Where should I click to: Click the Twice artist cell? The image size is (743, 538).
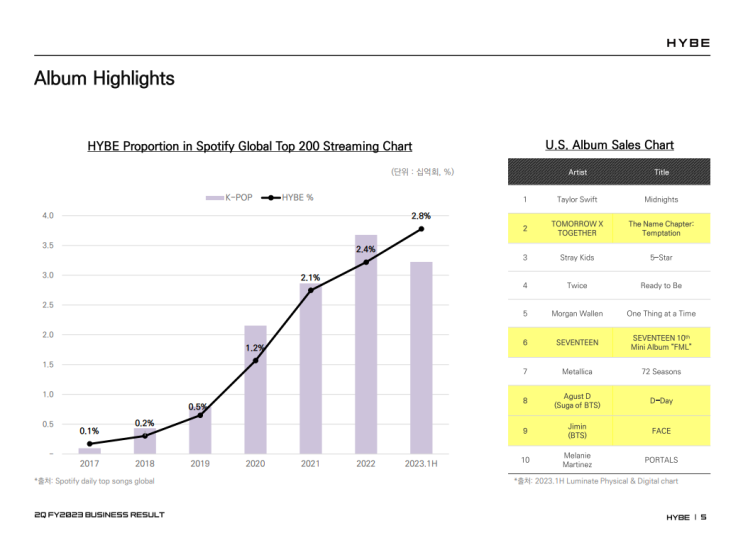pos(577,285)
